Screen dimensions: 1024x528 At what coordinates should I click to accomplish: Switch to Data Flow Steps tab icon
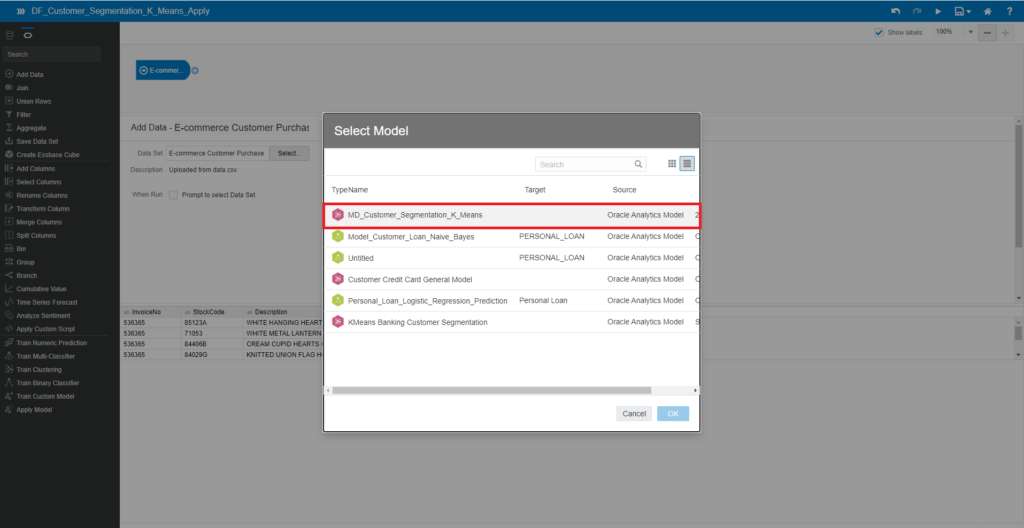coord(28,35)
